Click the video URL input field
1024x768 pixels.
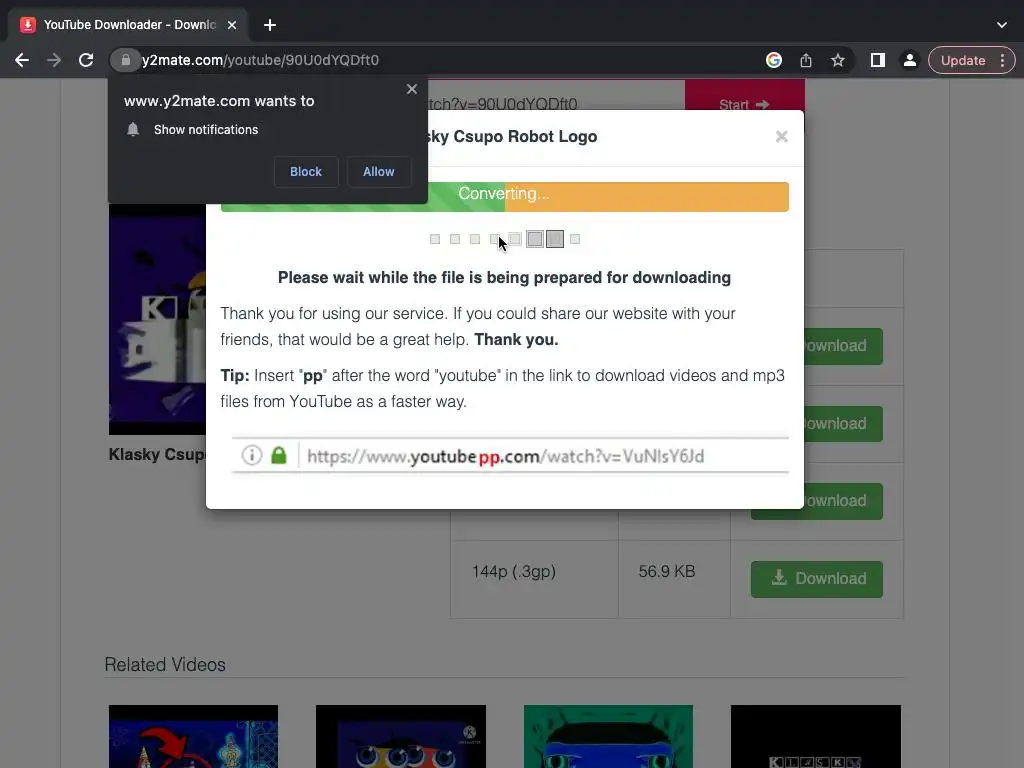tap(556, 95)
